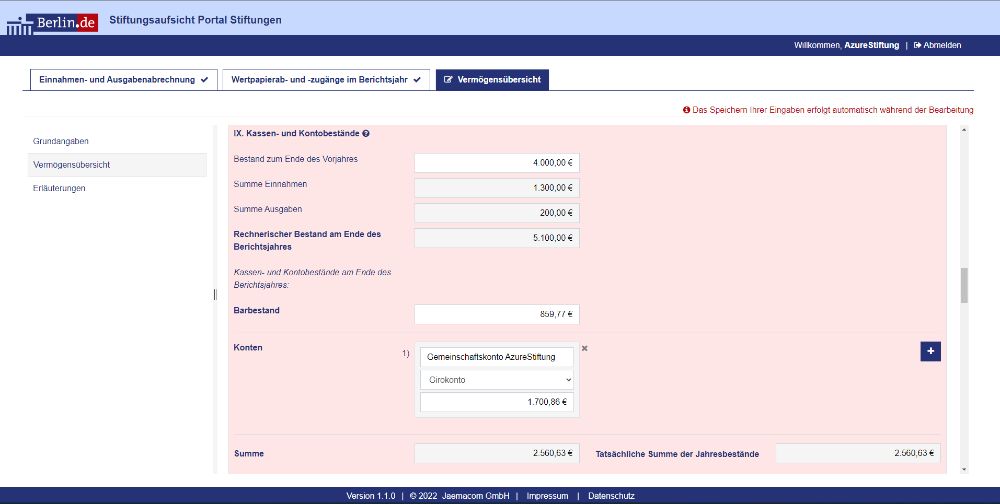Click the Bestand zum Ende des Vorjahres field
This screenshot has width=1000, height=504.
pyautogui.click(x=497, y=162)
